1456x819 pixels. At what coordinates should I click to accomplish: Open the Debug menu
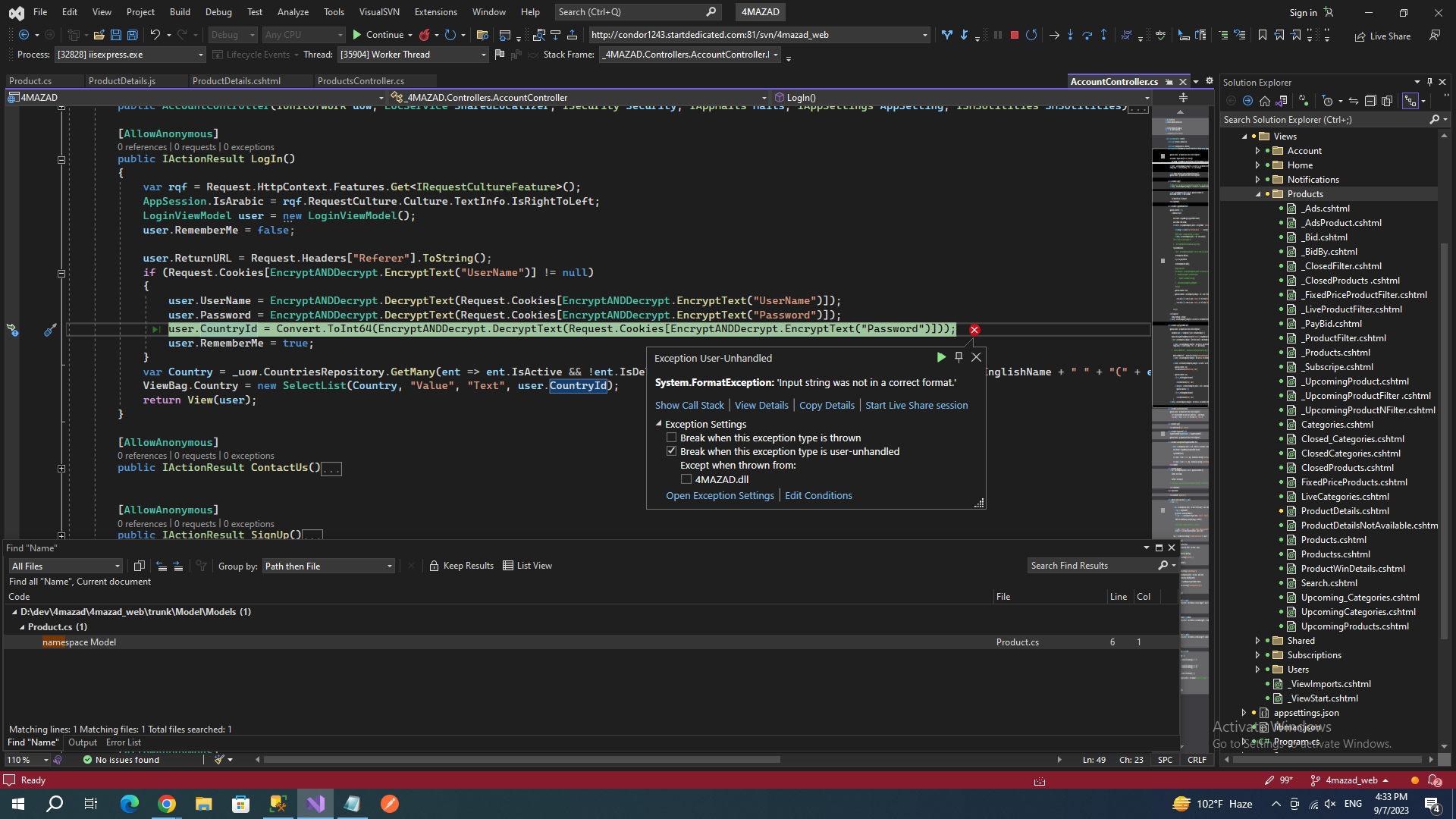pos(218,11)
